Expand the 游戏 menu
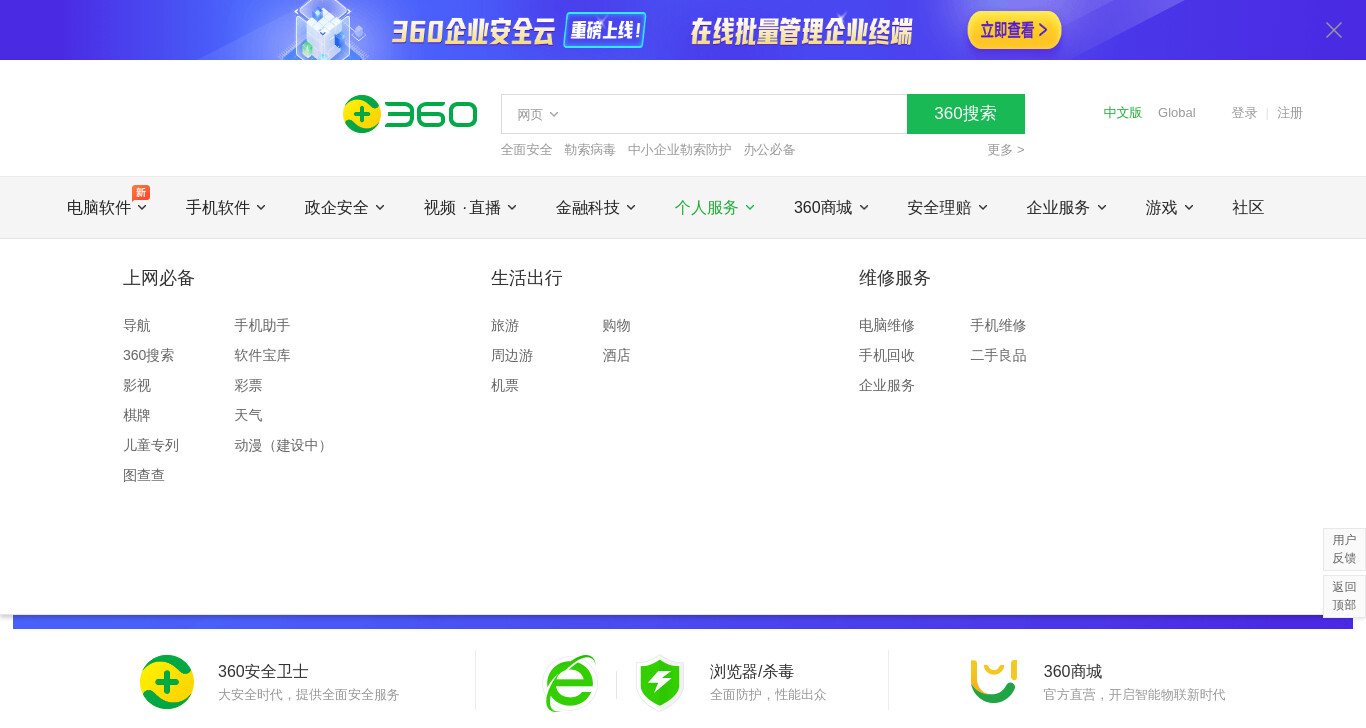 pos(1169,208)
